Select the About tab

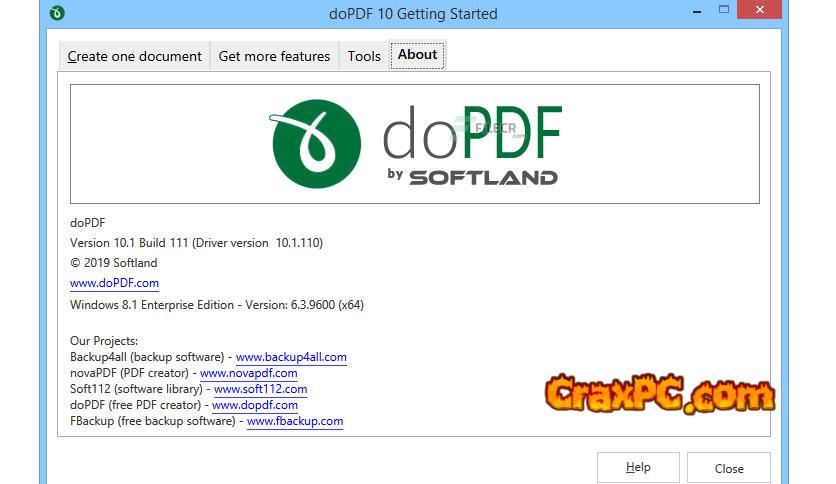(x=418, y=55)
